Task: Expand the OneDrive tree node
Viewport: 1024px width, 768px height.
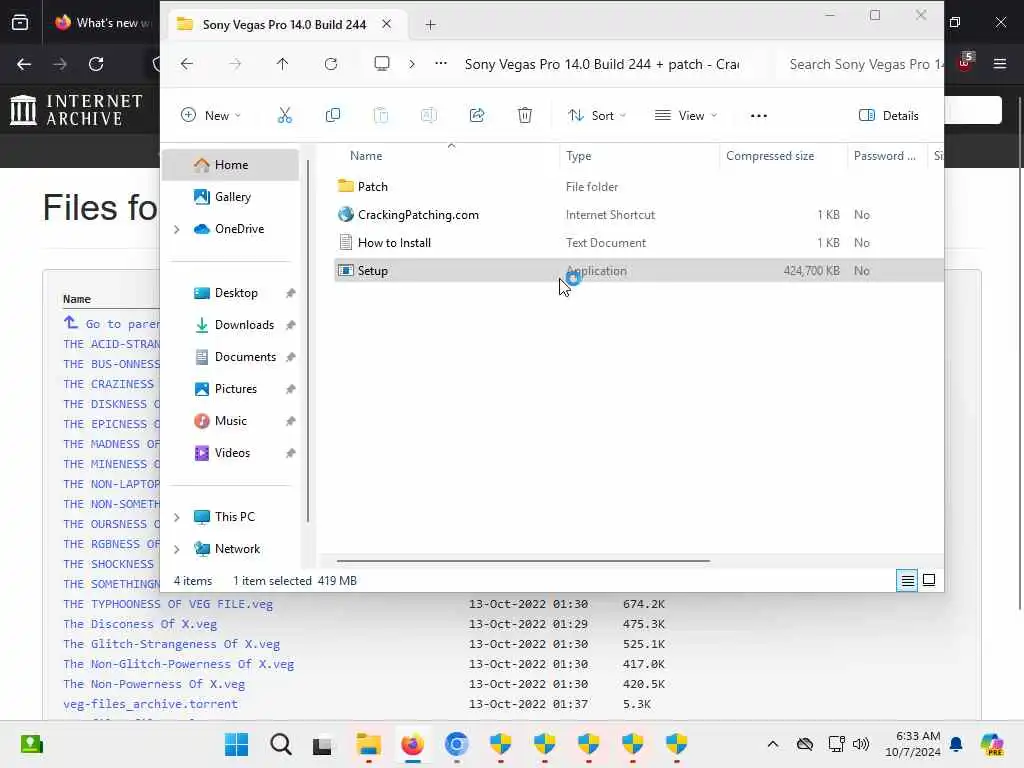Action: (176, 229)
